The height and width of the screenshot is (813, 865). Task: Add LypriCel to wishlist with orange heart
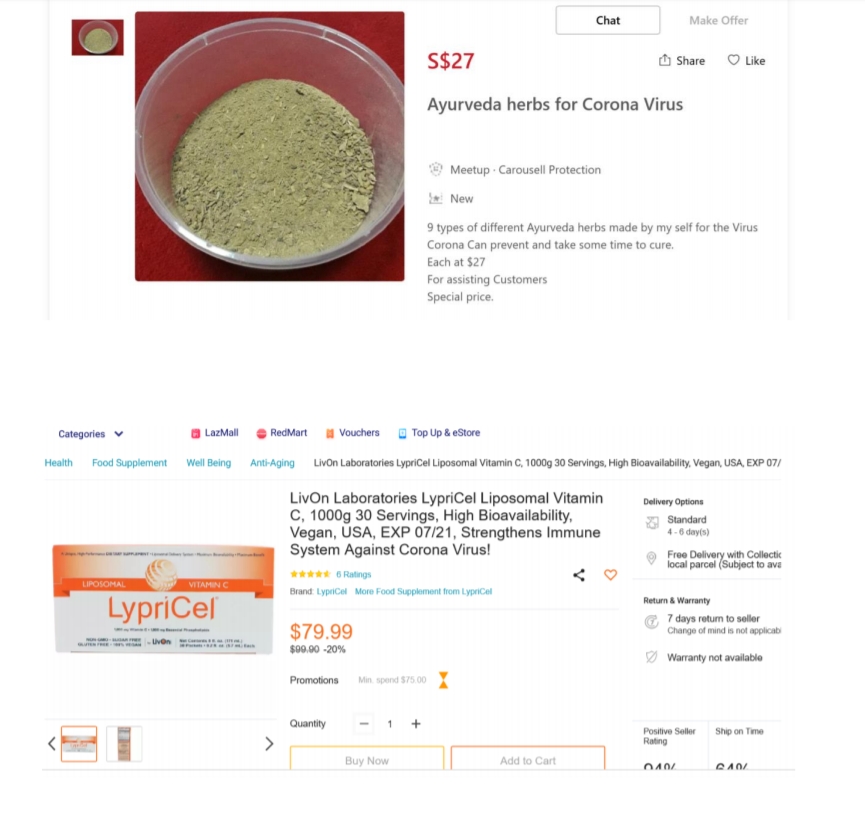(x=610, y=575)
